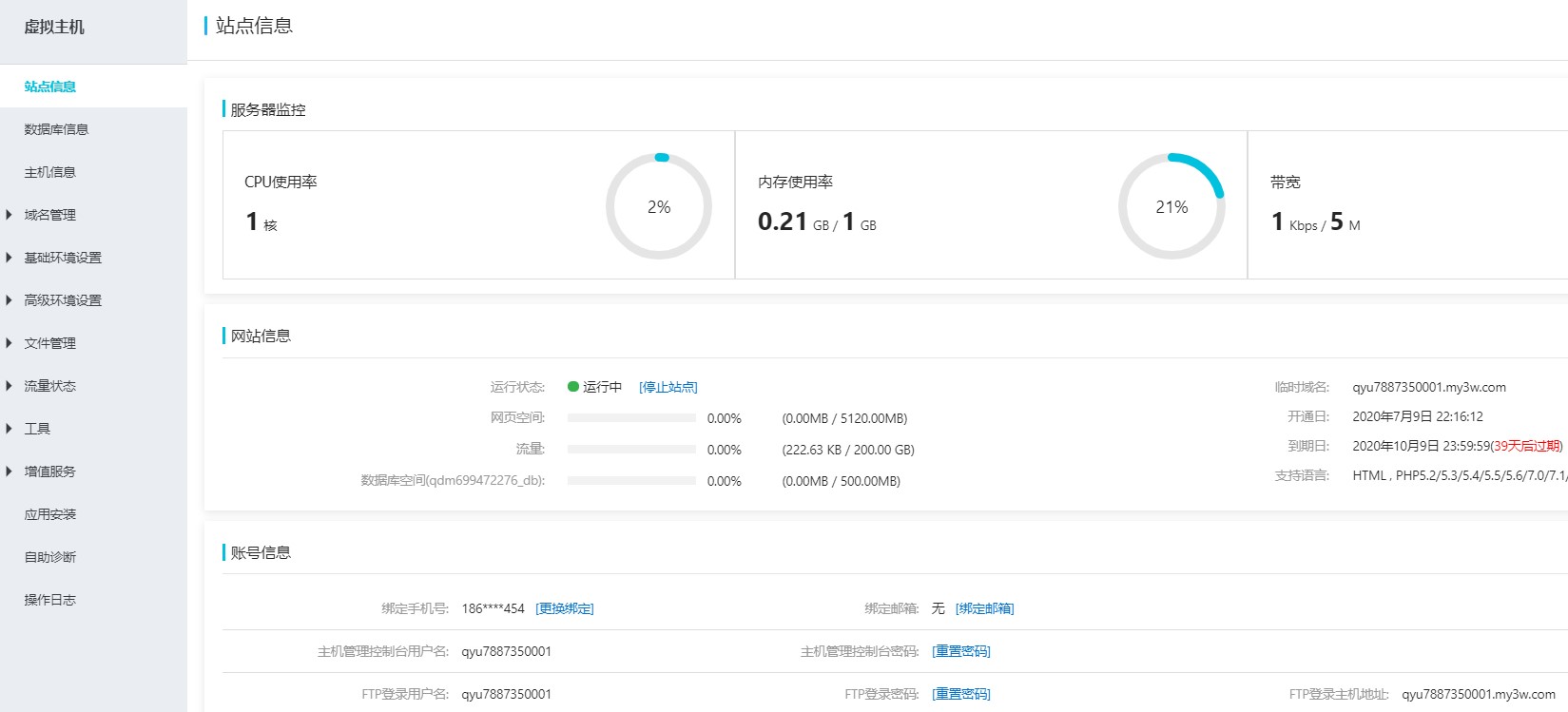The width and height of the screenshot is (1568, 712).
Task: Click the 停止站点 link
Action: point(668,387)
